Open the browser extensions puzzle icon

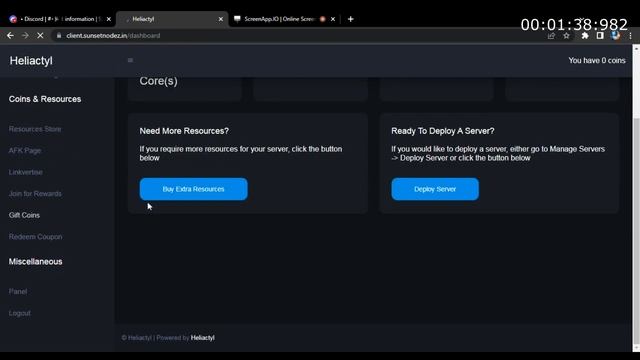coord(585,36)
